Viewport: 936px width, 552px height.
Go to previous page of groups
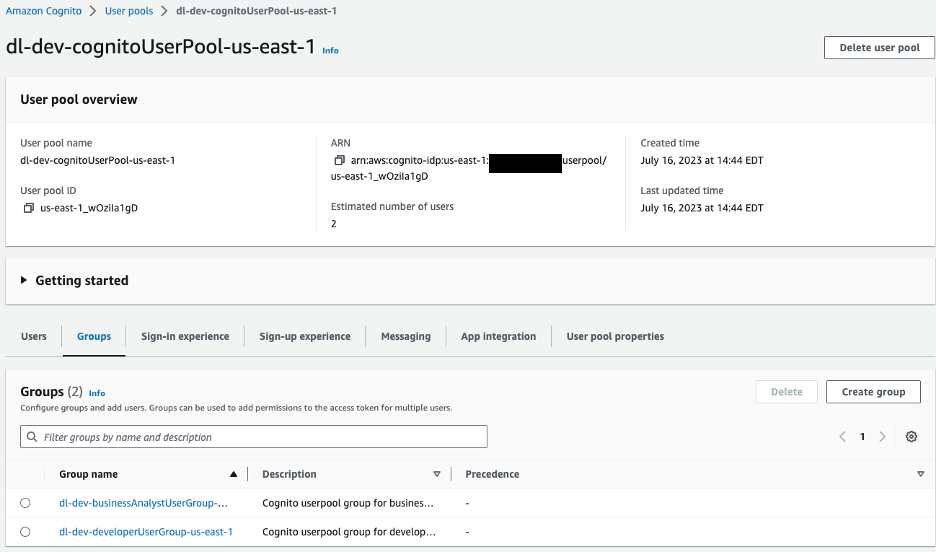click(842, 437)
